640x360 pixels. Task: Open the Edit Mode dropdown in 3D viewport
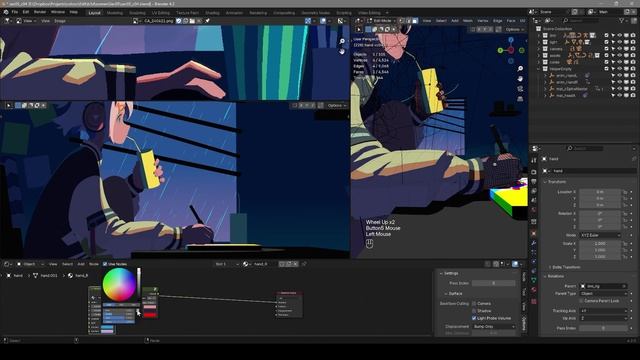pos(381,21)
